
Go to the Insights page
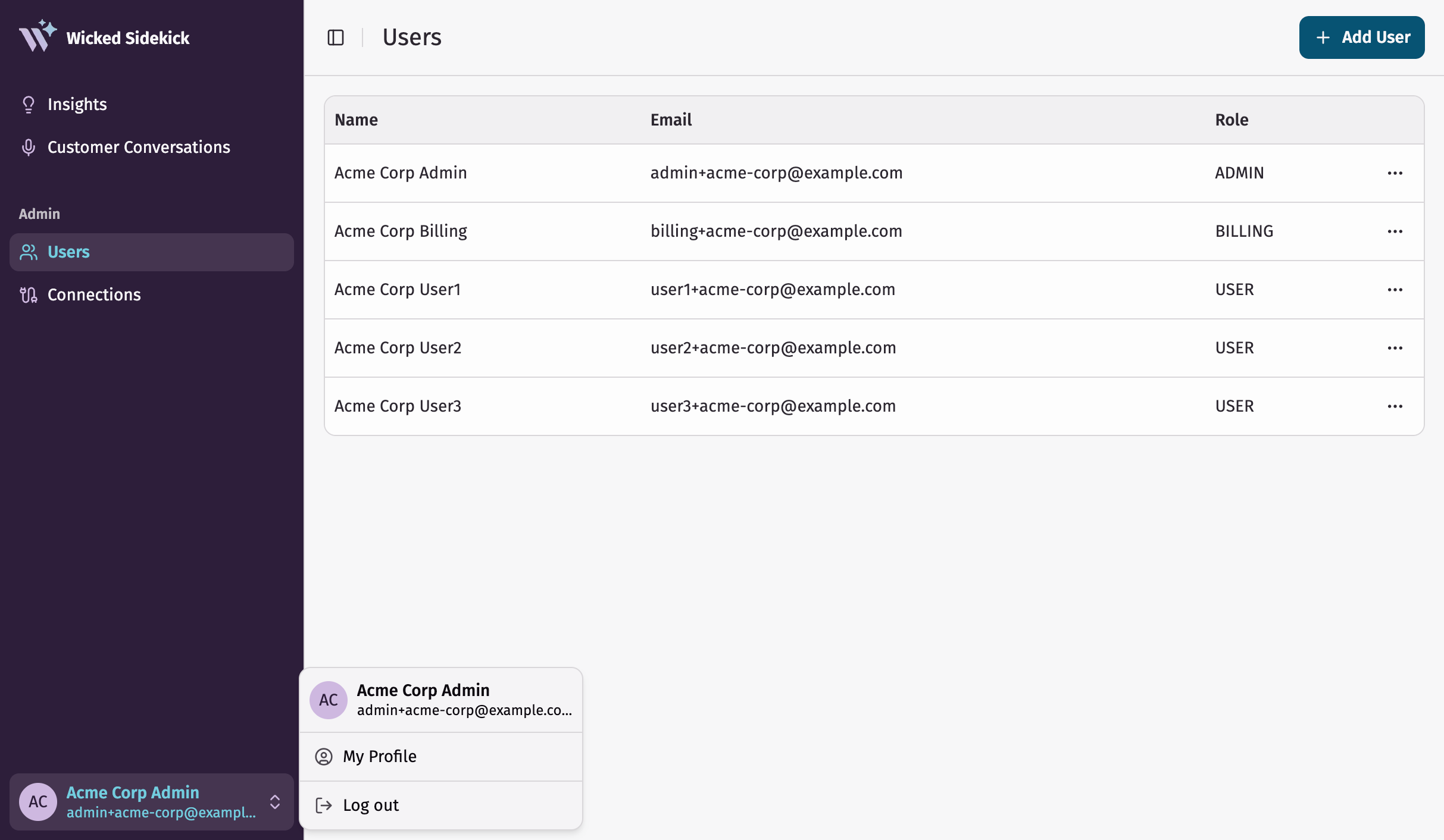pos(77,105)
